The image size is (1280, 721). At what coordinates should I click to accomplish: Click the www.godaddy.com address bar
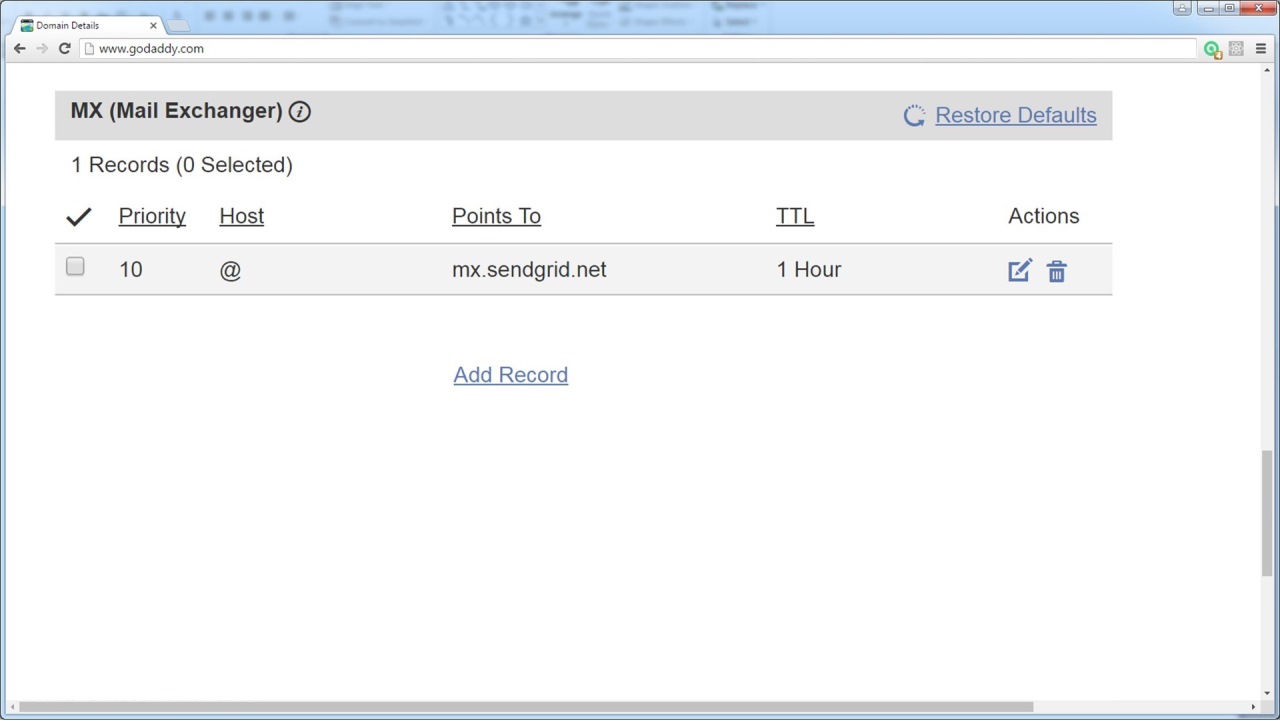638,48
